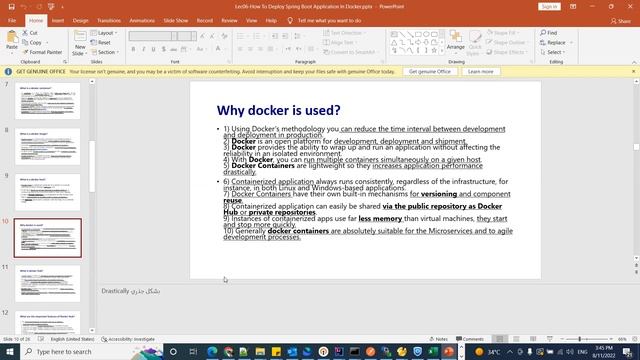Toggle text Shadow formatting
The height and width of the screenshot is (360, 640).
coord(164,49)
